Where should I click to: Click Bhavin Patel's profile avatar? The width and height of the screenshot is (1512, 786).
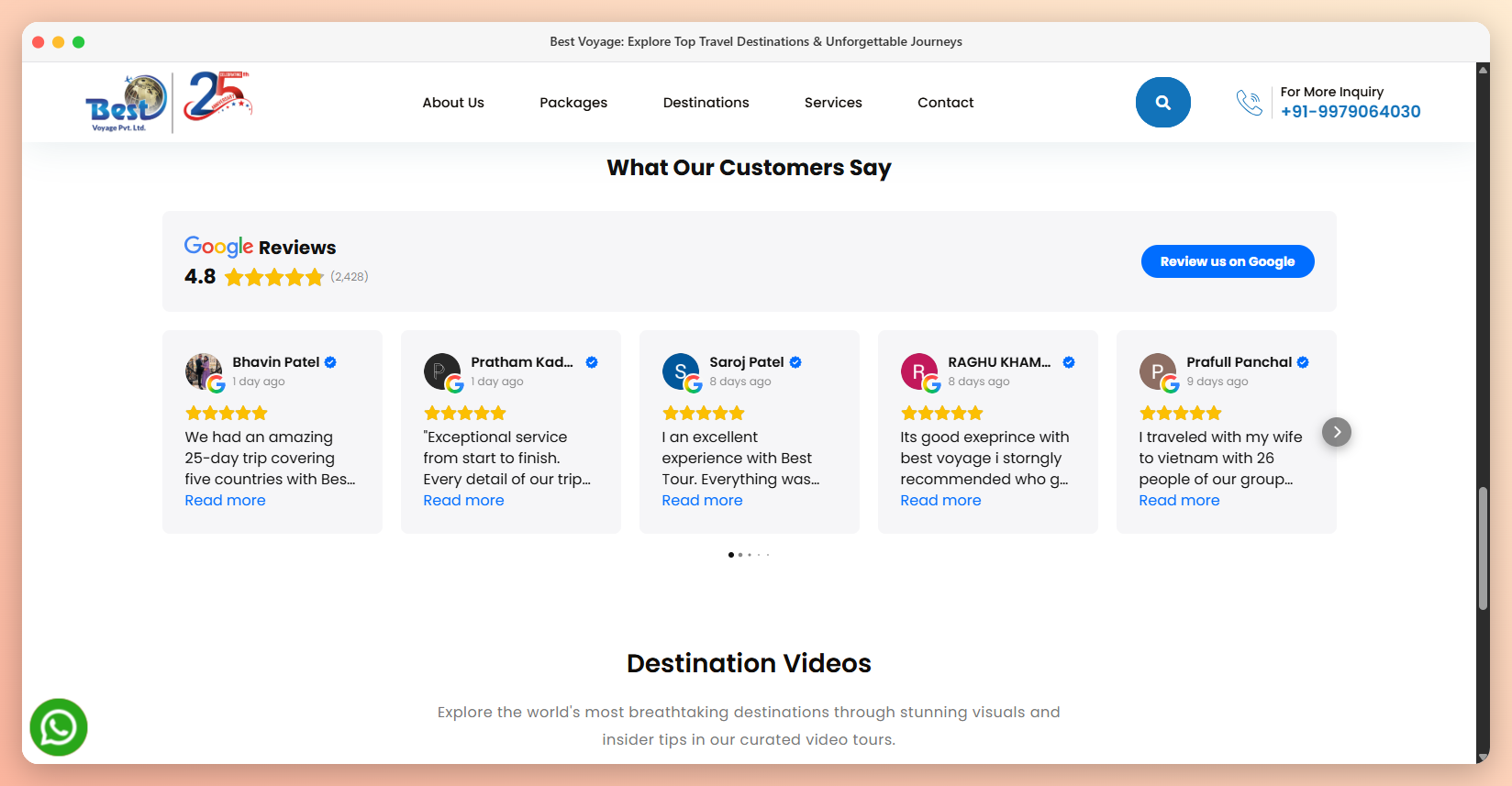pyautogui.click(x=204, y=371)
